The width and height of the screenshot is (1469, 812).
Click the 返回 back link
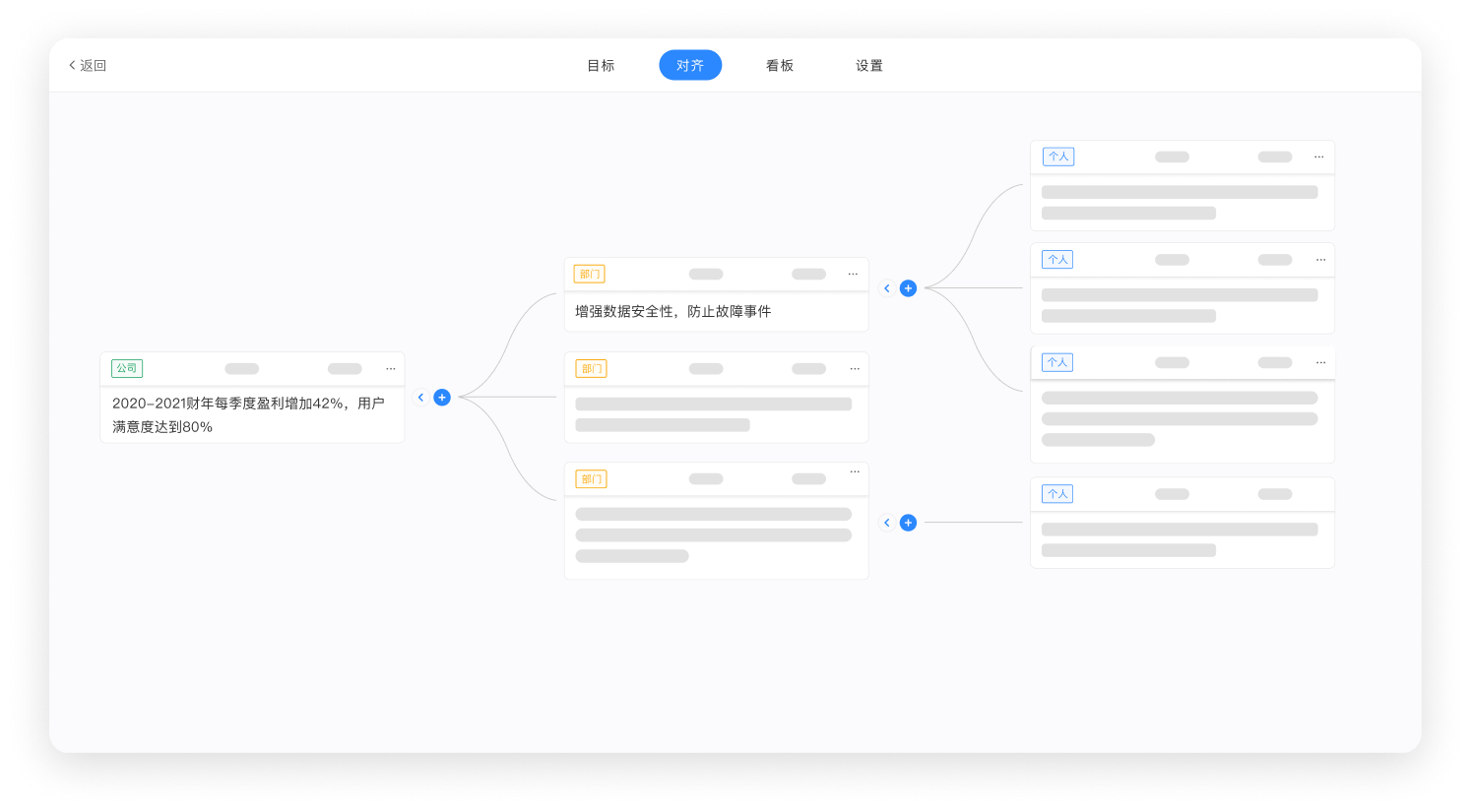click(x=87, y=65)
